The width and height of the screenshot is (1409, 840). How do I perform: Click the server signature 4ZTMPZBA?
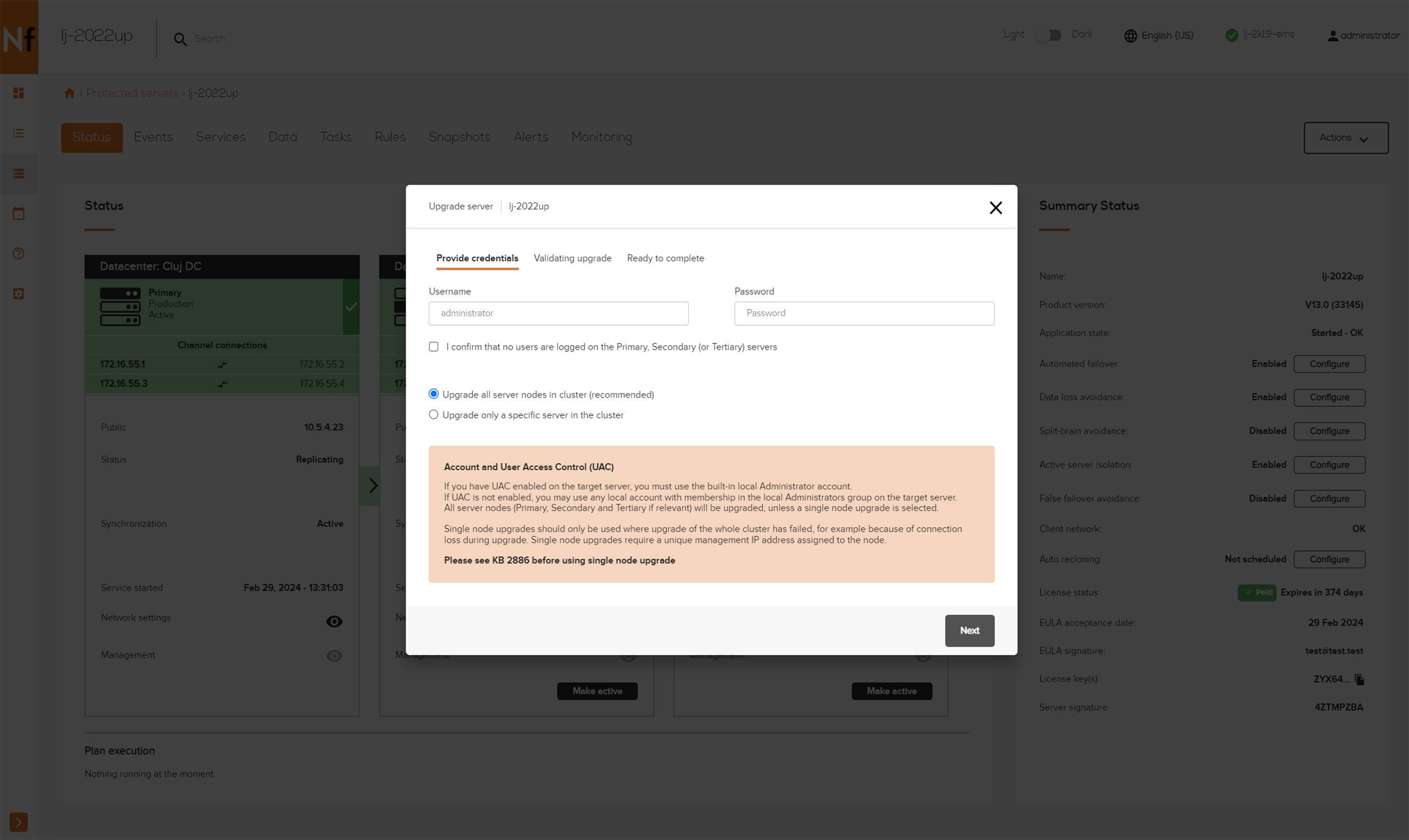point(1338,708)
